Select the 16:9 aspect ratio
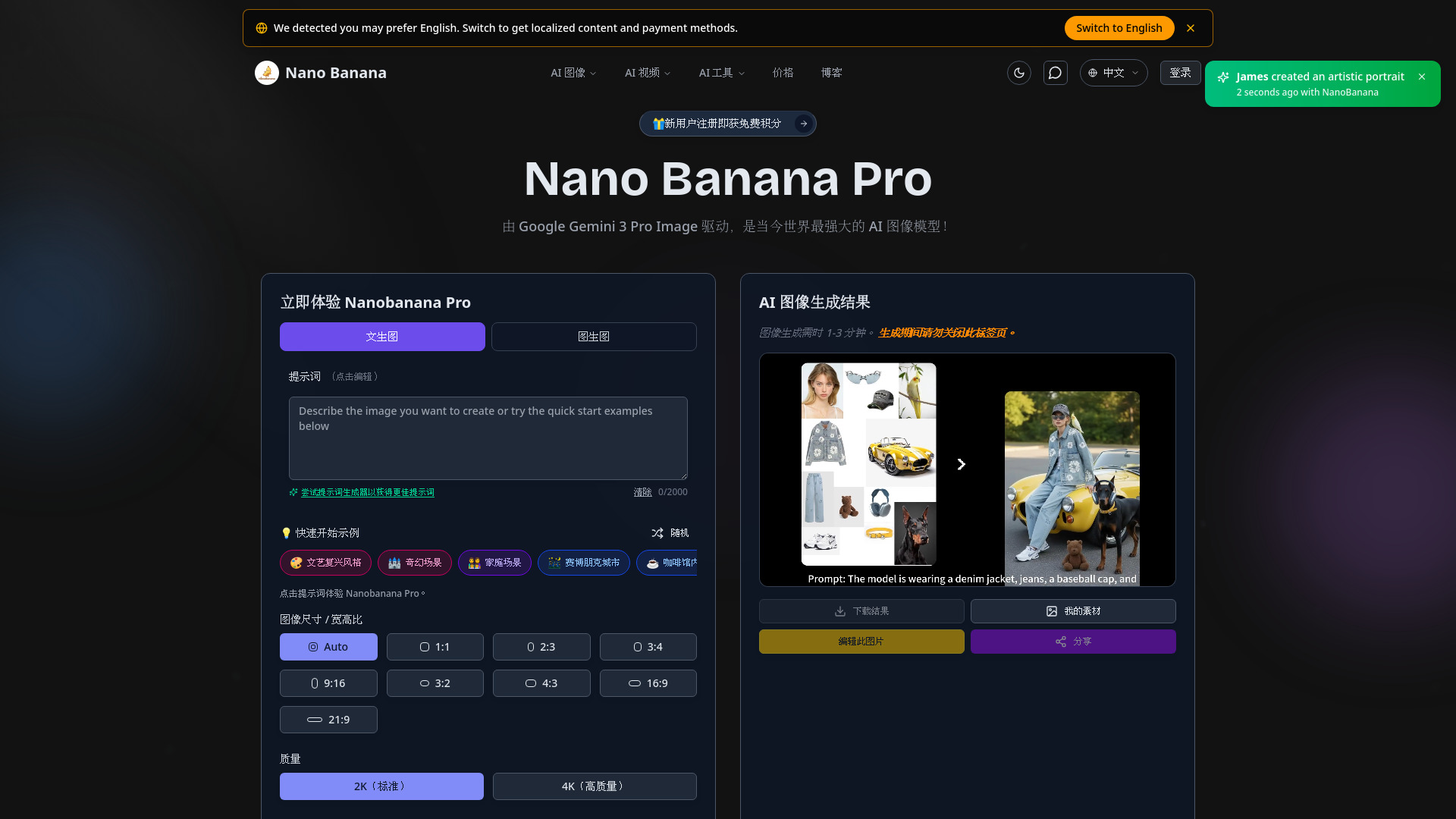The height and width of the screenshot is (819, 1456). pyautogui.click(x=648, y=683)
